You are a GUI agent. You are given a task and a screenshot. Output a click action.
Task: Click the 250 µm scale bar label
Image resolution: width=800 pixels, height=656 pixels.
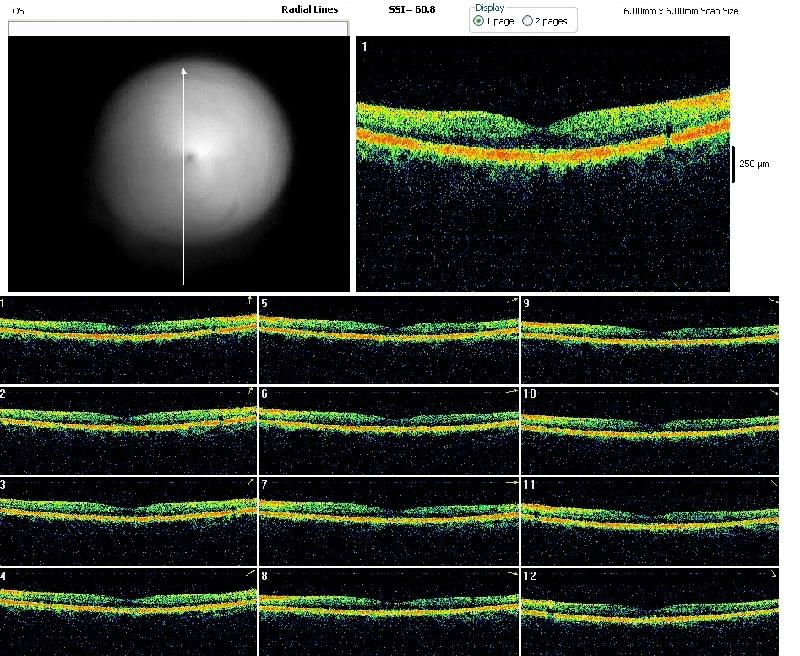pos(754,164)
